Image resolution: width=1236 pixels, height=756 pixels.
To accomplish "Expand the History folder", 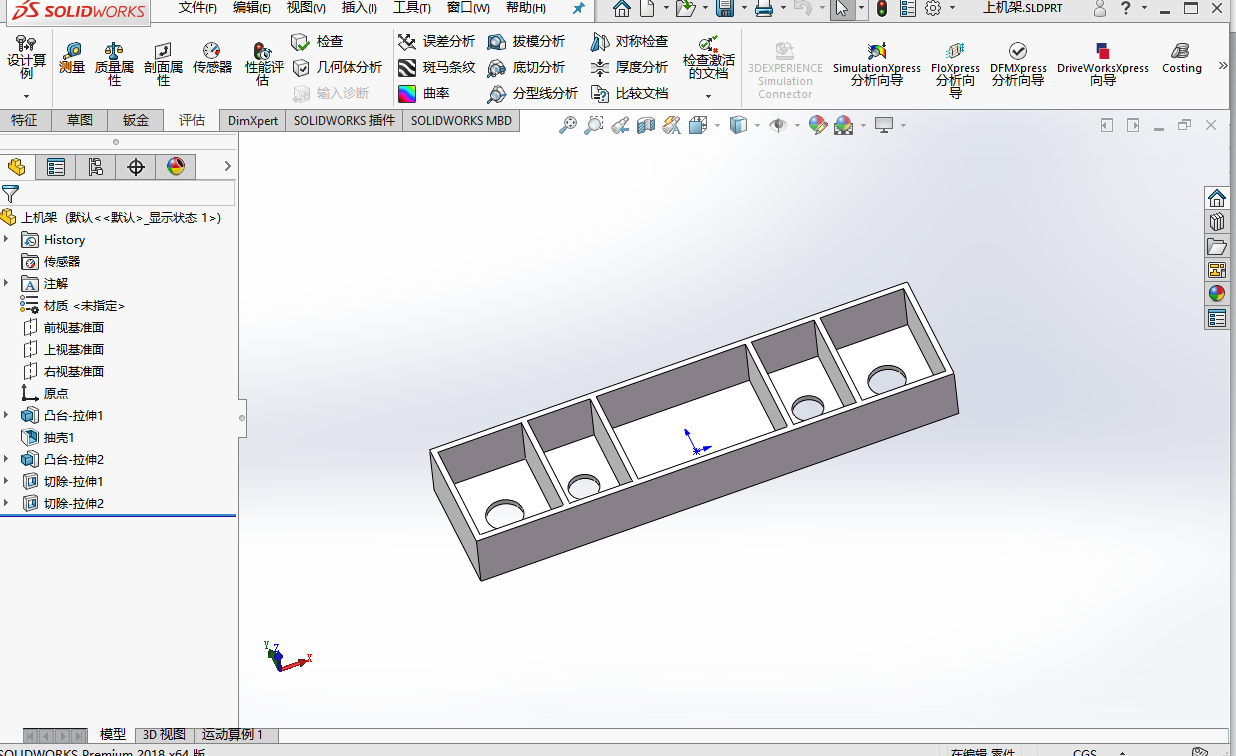I will coord(6,239).
